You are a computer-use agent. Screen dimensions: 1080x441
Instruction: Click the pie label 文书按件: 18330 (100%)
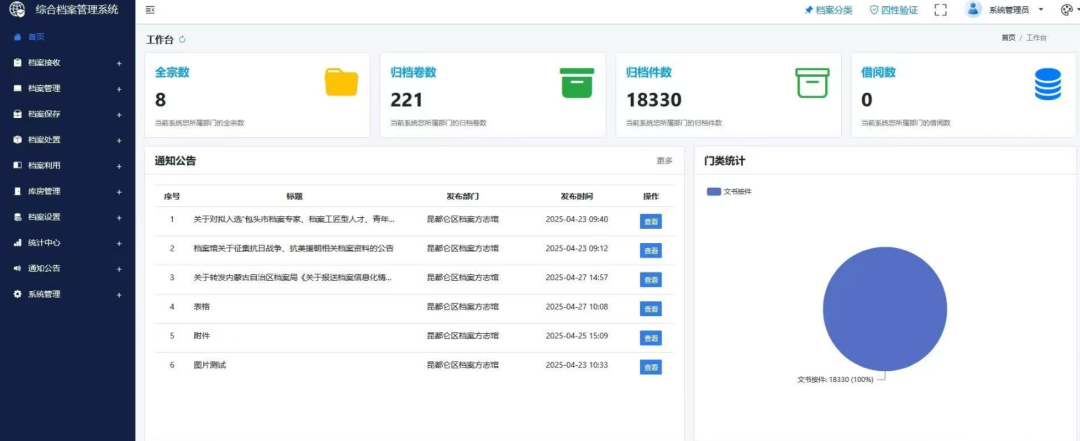pyautogui.click(x=835, y=380)
